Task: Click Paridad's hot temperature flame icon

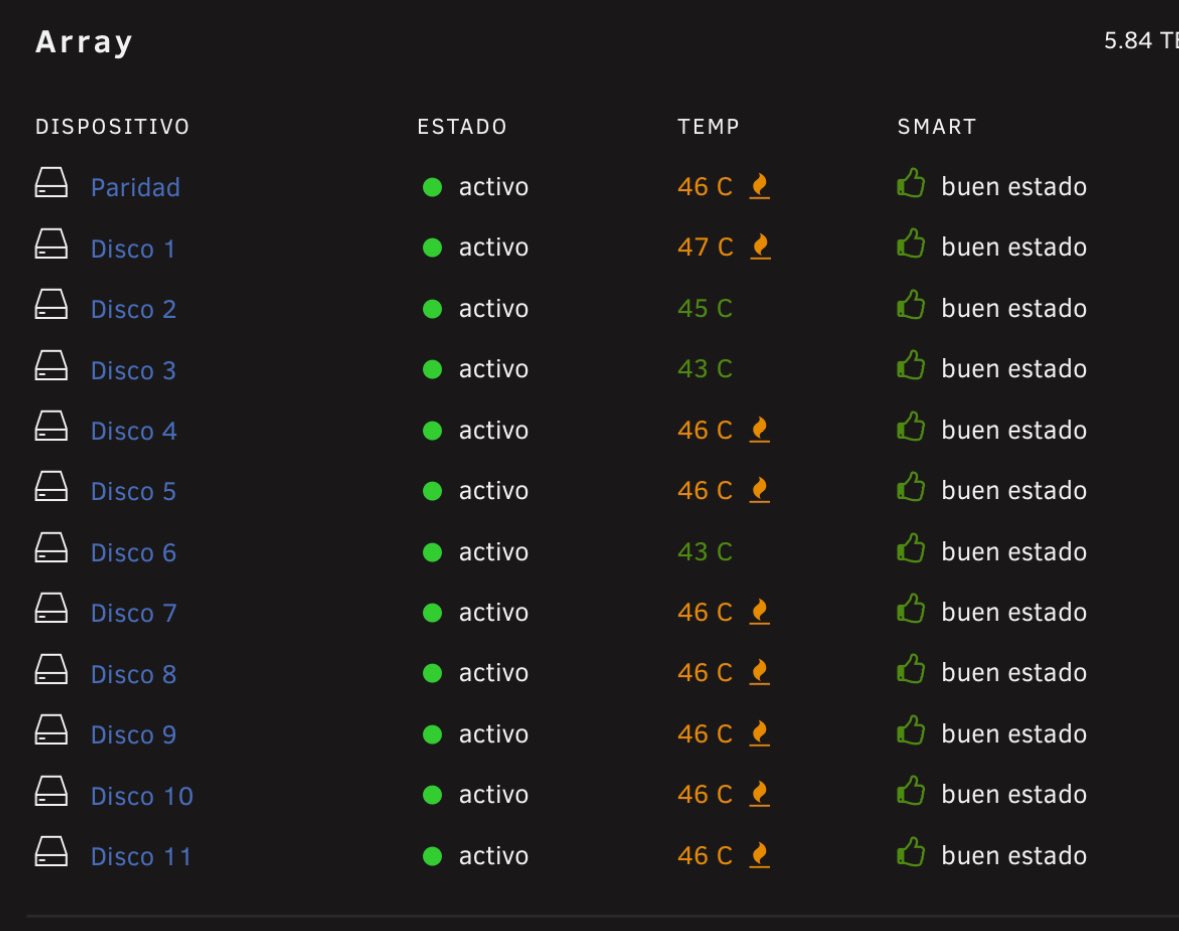Action: (760, 186)
